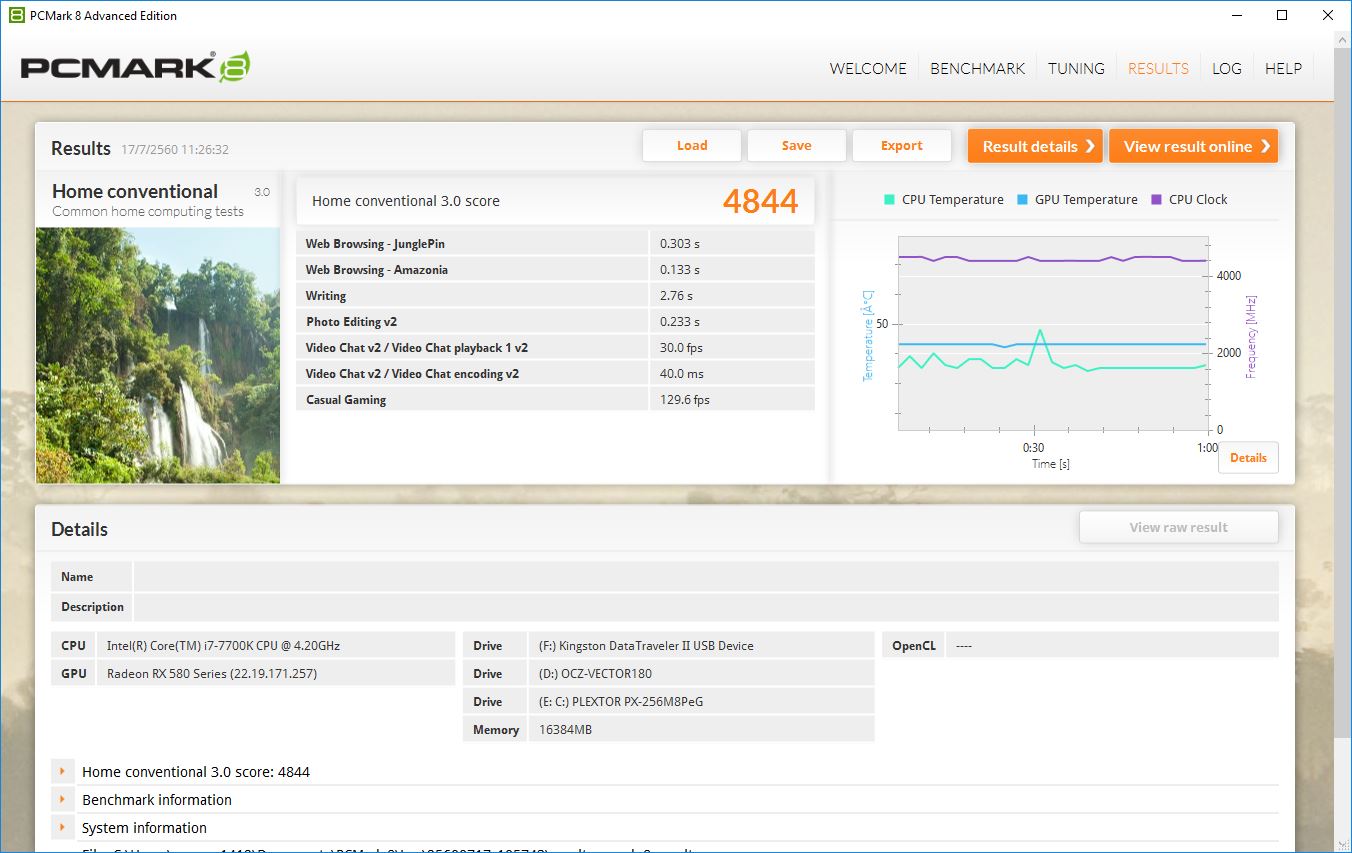Go to the Tuning tab

[1076, 69]
